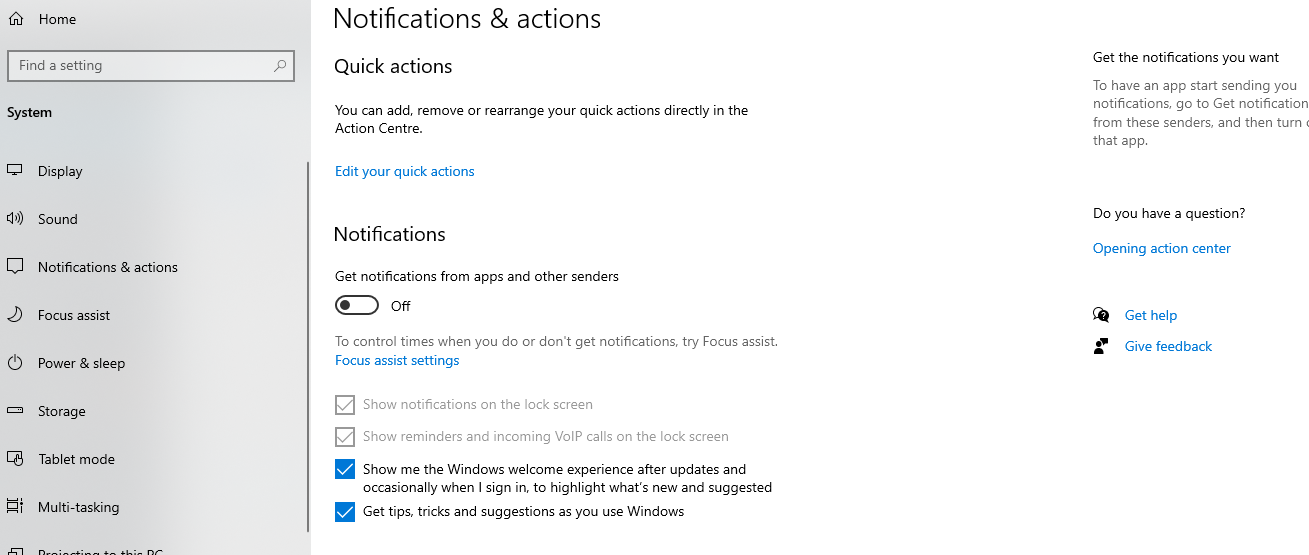Click the Home icon in sidebar
The image size is (1309, 555).
[15, 19]
